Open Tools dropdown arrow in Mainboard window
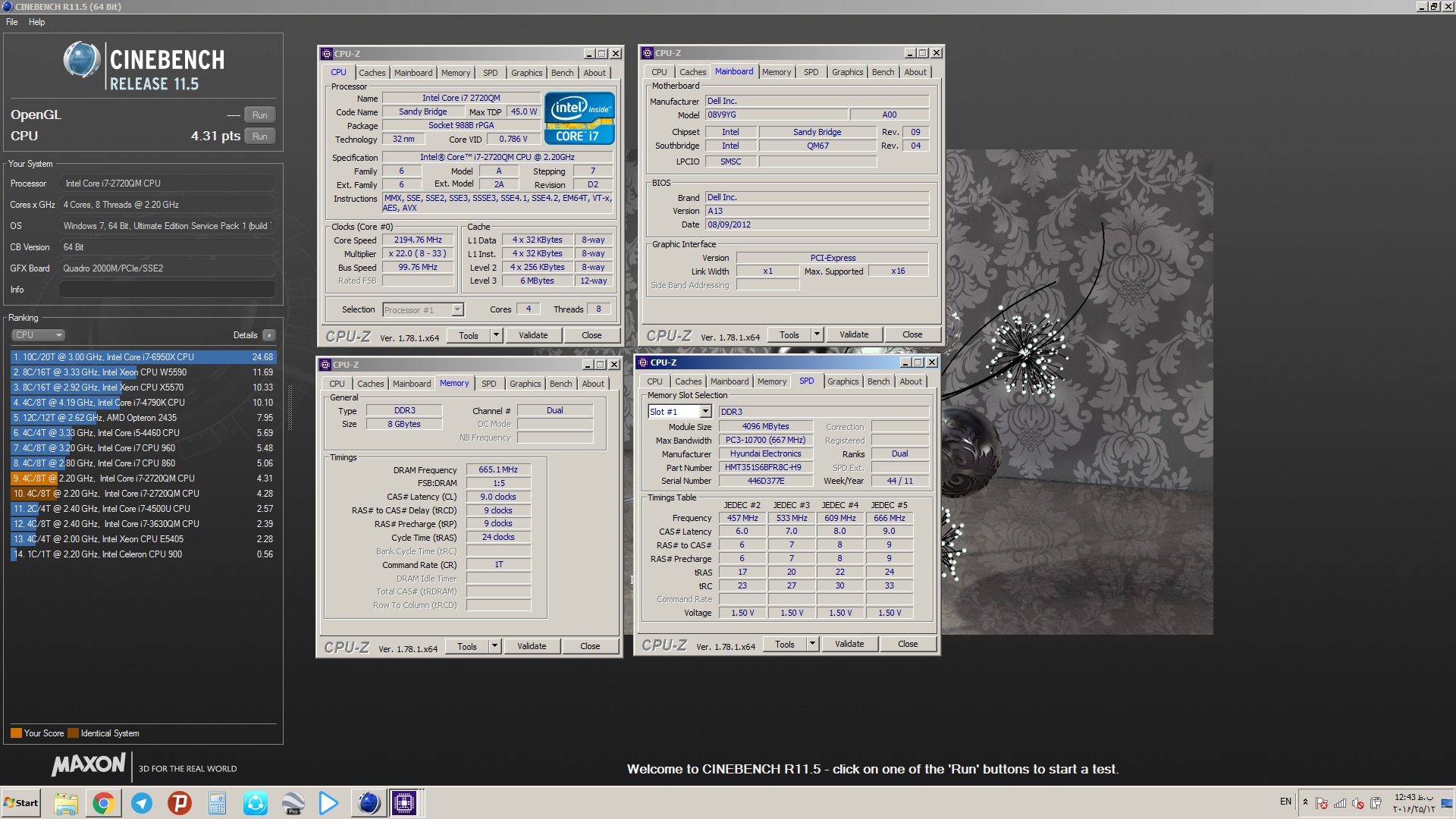The height and width of the screenshot is (819, 1456). 817,334
